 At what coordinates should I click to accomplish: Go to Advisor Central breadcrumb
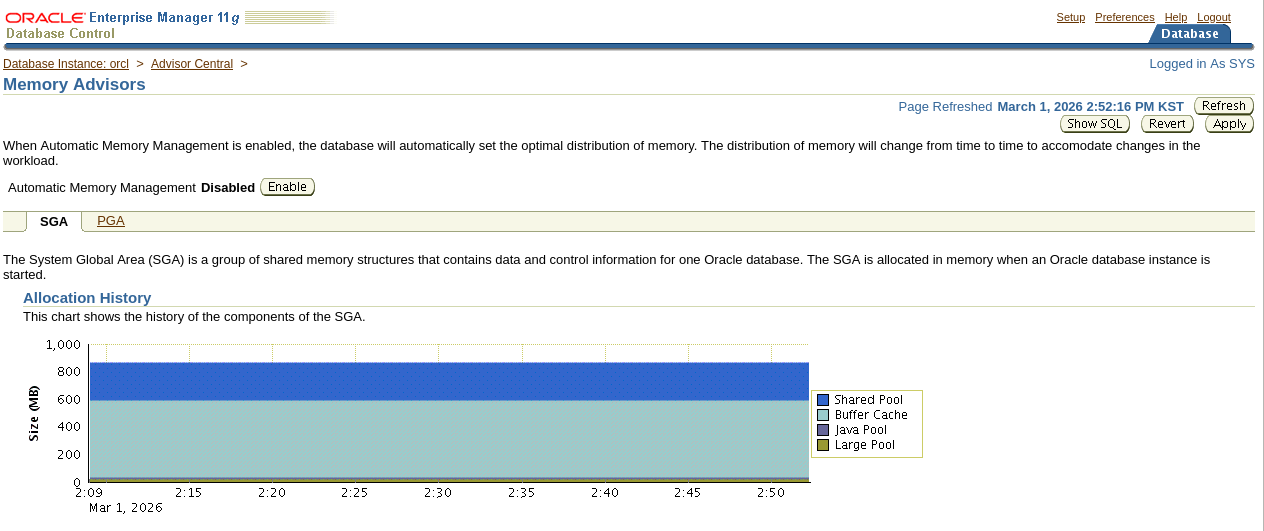point(192,64)
